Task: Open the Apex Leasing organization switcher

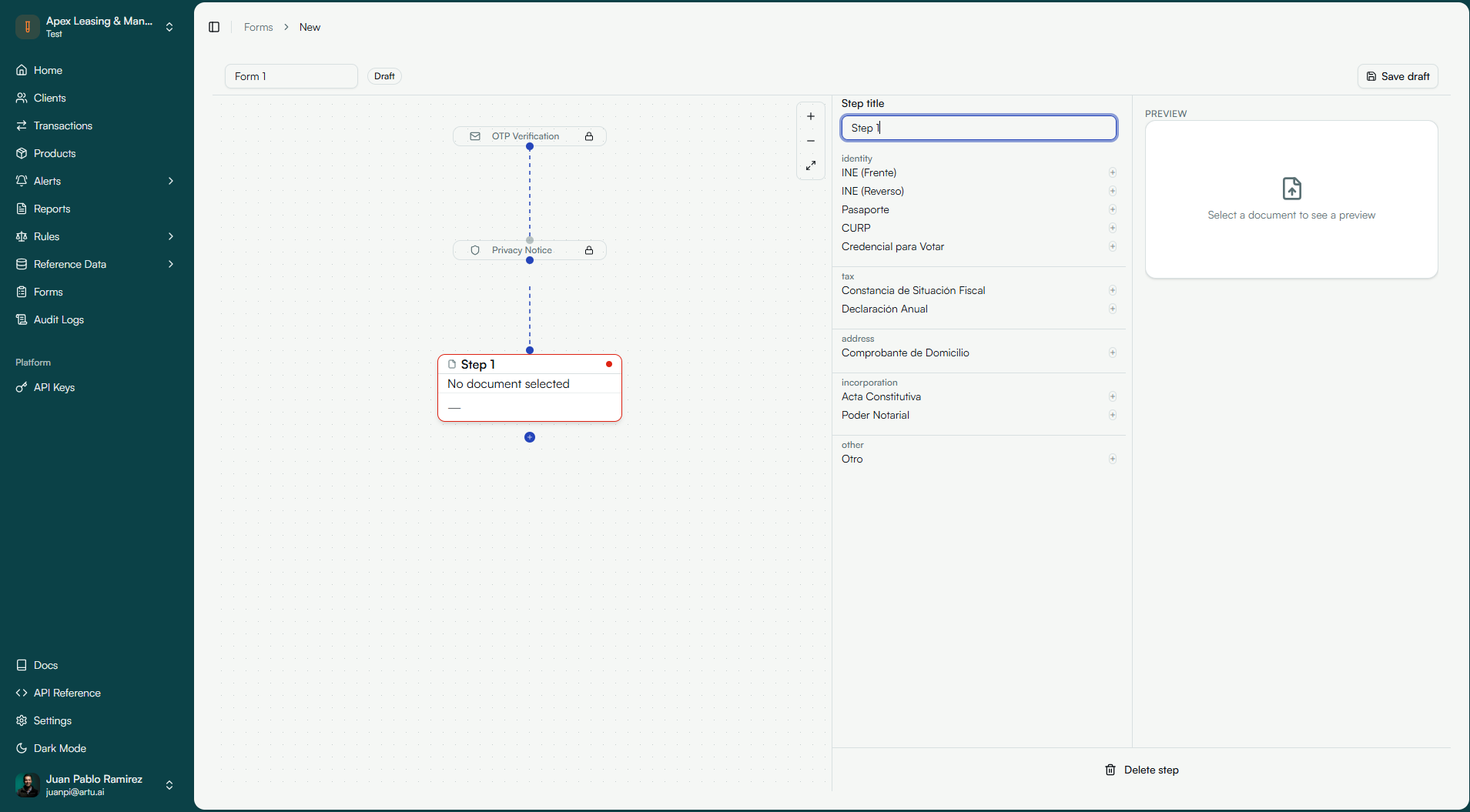Action: [96, 27]
